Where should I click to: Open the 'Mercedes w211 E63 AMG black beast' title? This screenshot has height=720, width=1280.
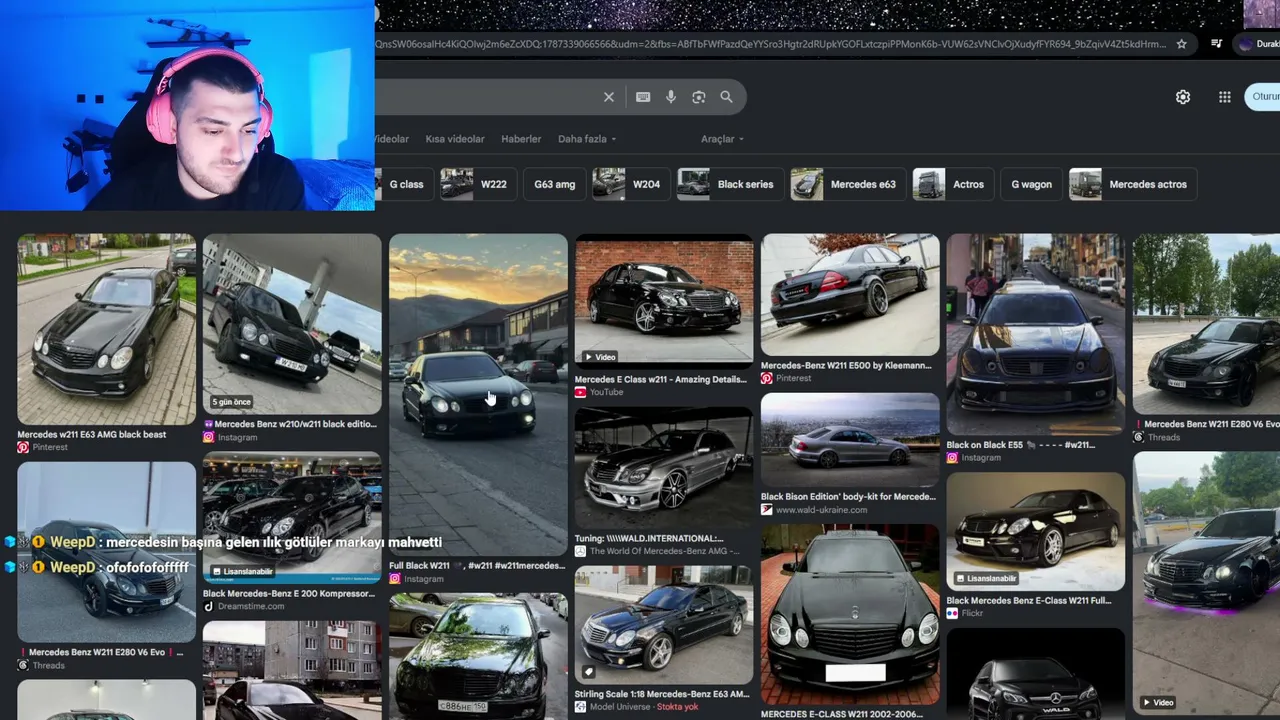click(x=92, y=434)
